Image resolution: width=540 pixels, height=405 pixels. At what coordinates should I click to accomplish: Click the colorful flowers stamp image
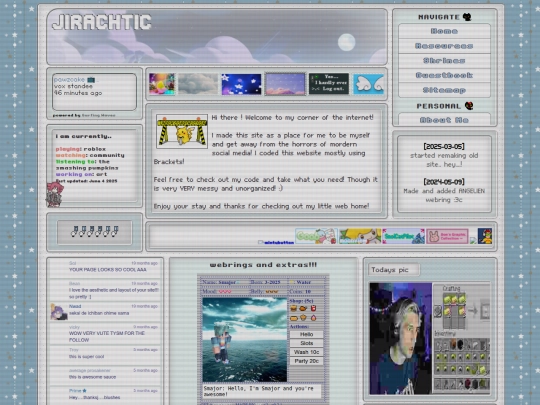point(162,84)
